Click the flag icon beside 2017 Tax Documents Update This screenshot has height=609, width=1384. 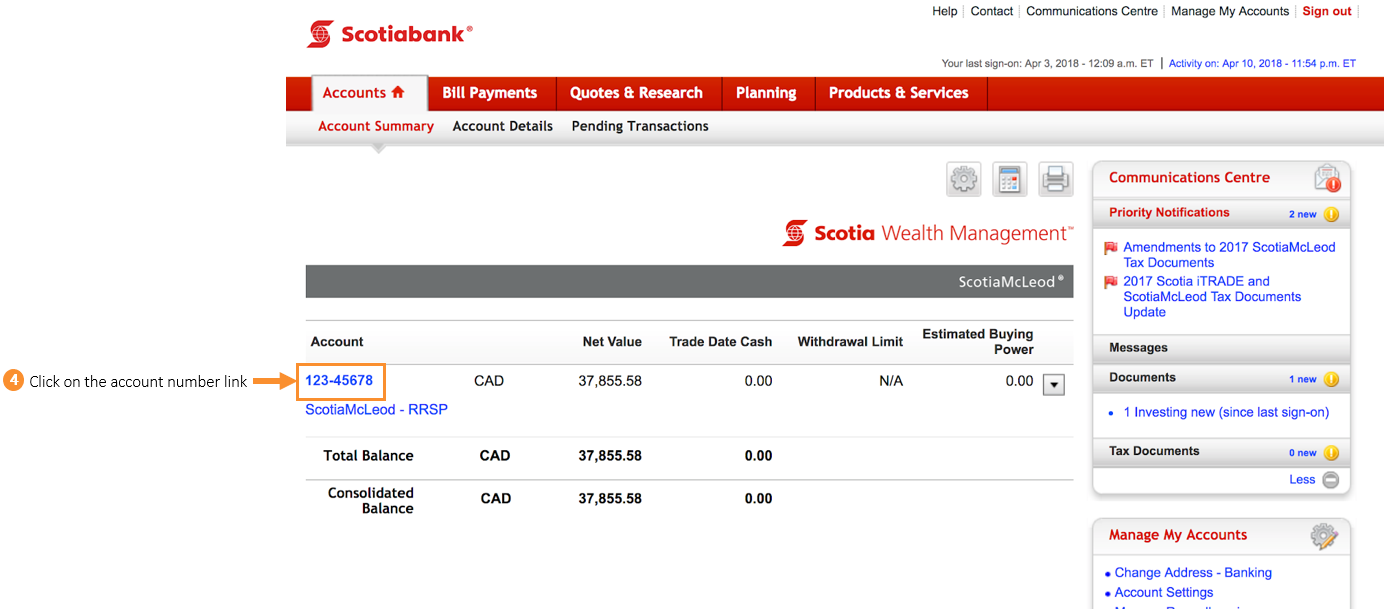1110,281
